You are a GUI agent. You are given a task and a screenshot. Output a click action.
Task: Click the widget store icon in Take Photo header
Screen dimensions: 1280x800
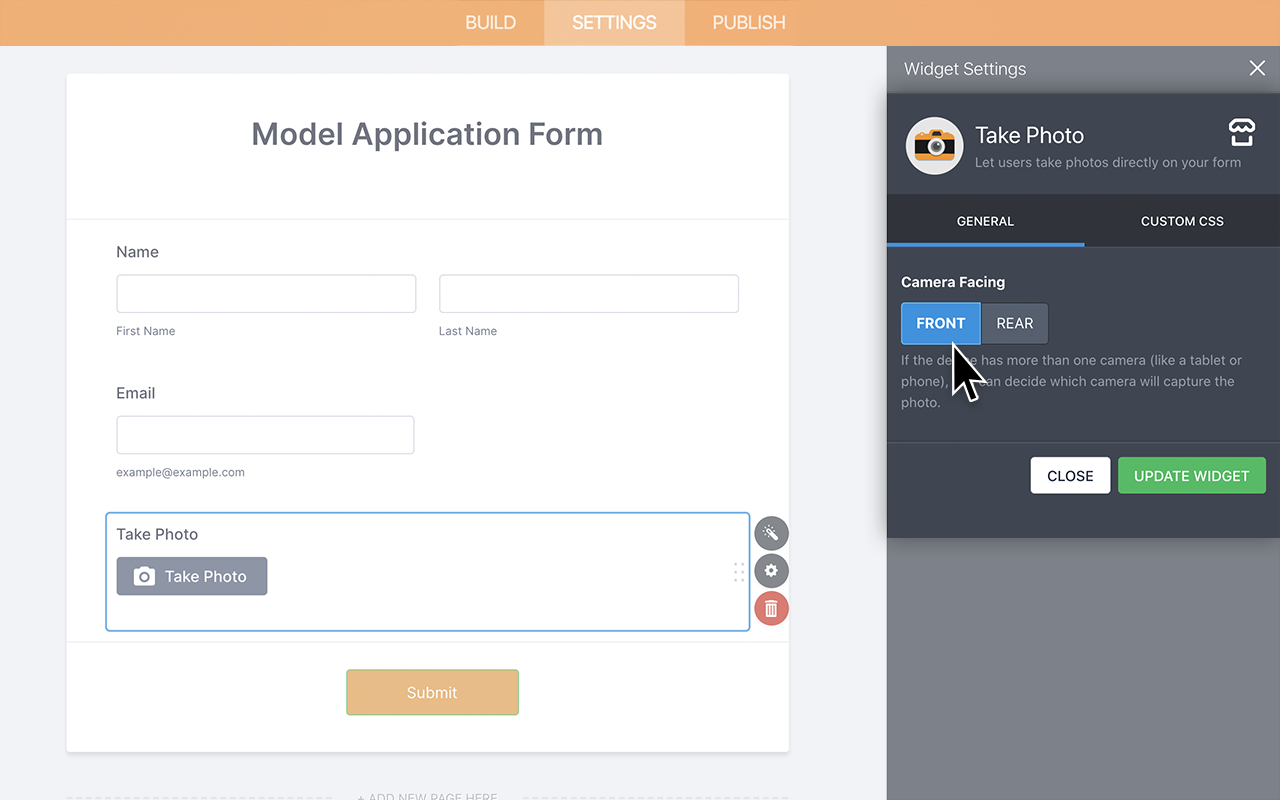1241,132
